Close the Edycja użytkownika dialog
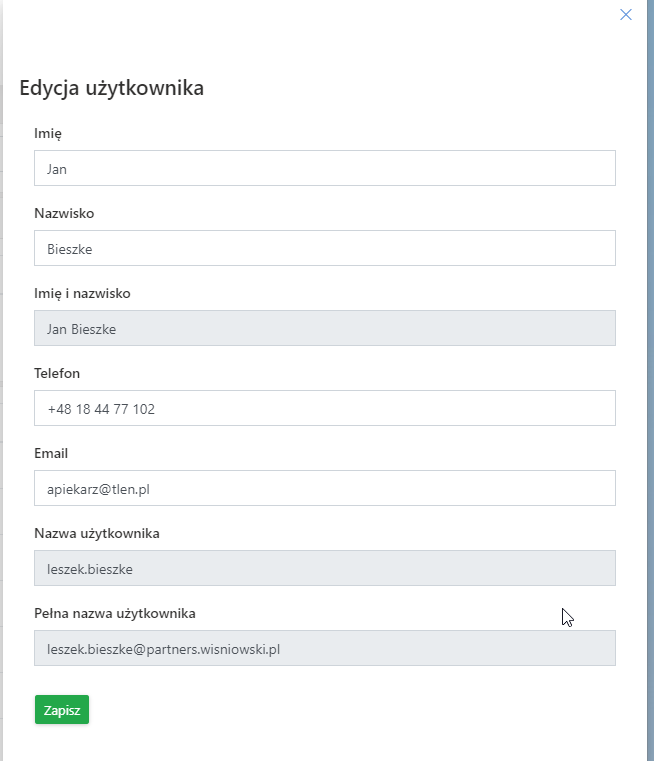The height and width of the screenshot is (761, 654). click(x=626, y=15)
